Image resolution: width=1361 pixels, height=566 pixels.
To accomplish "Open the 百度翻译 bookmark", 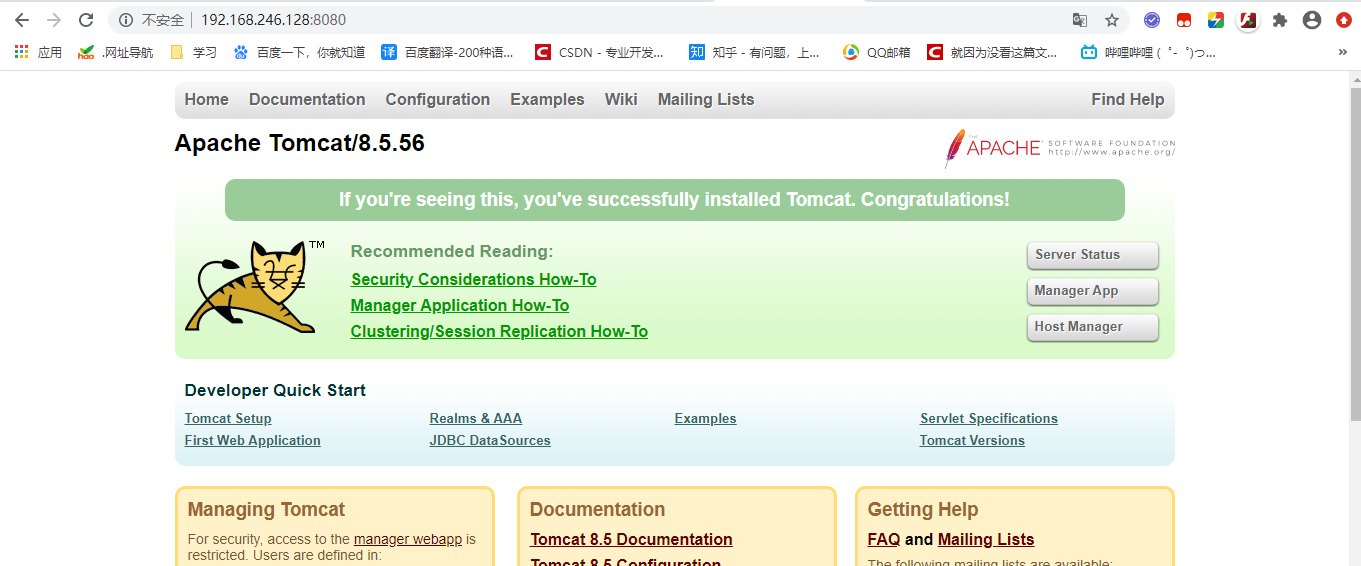I will coord(448,52).
